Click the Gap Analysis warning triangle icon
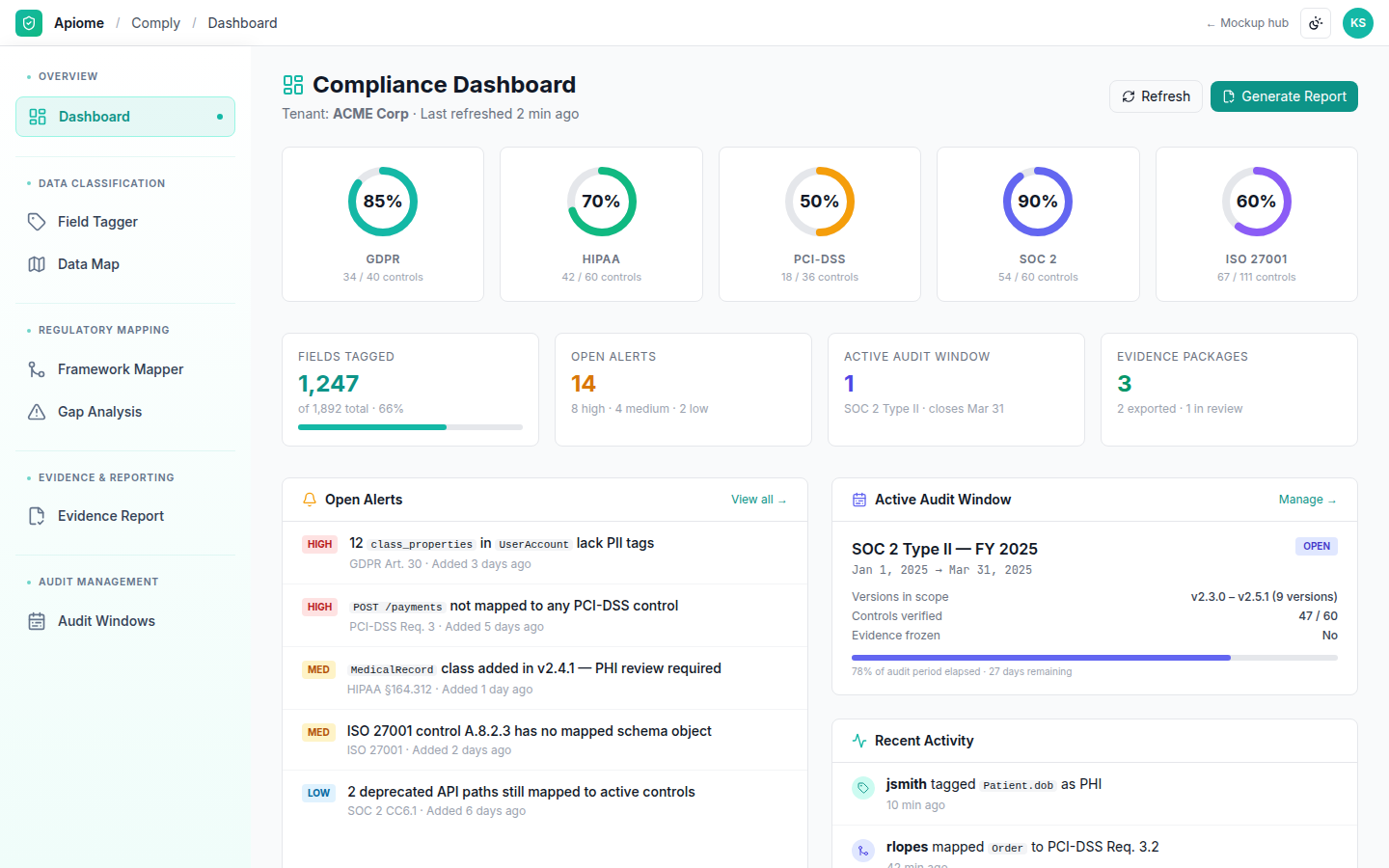The image size is (1389, 868). (37, 412)
